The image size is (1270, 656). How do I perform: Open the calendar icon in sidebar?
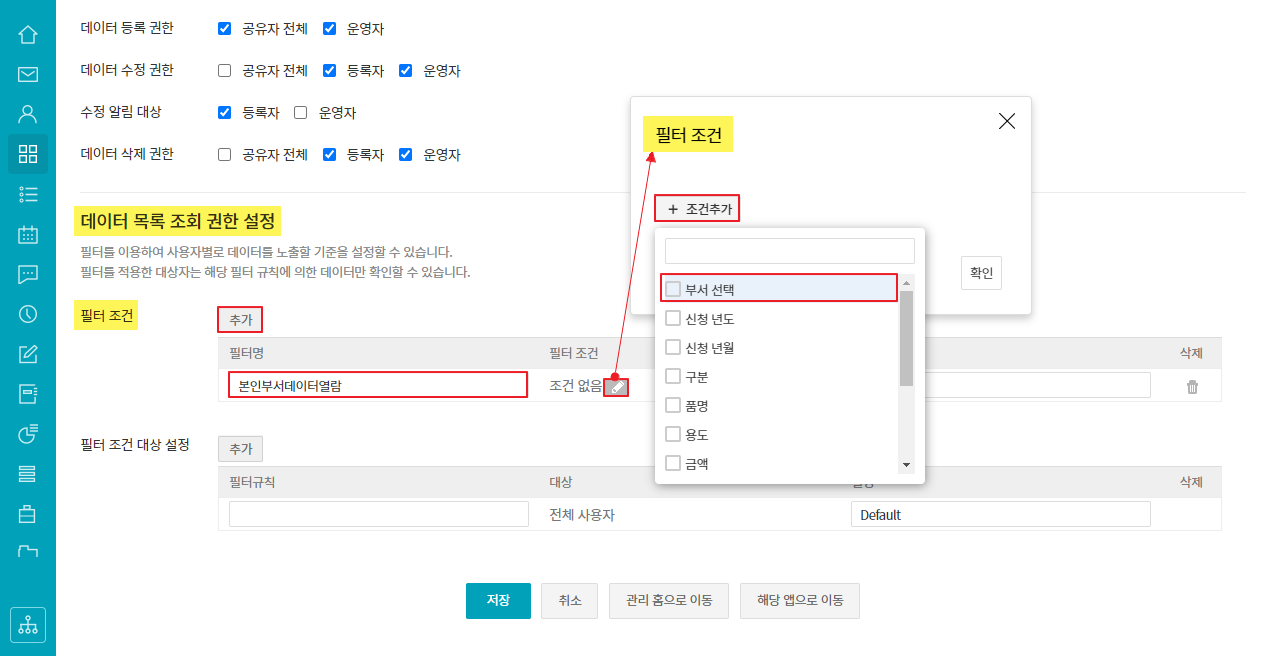point(28,235)
